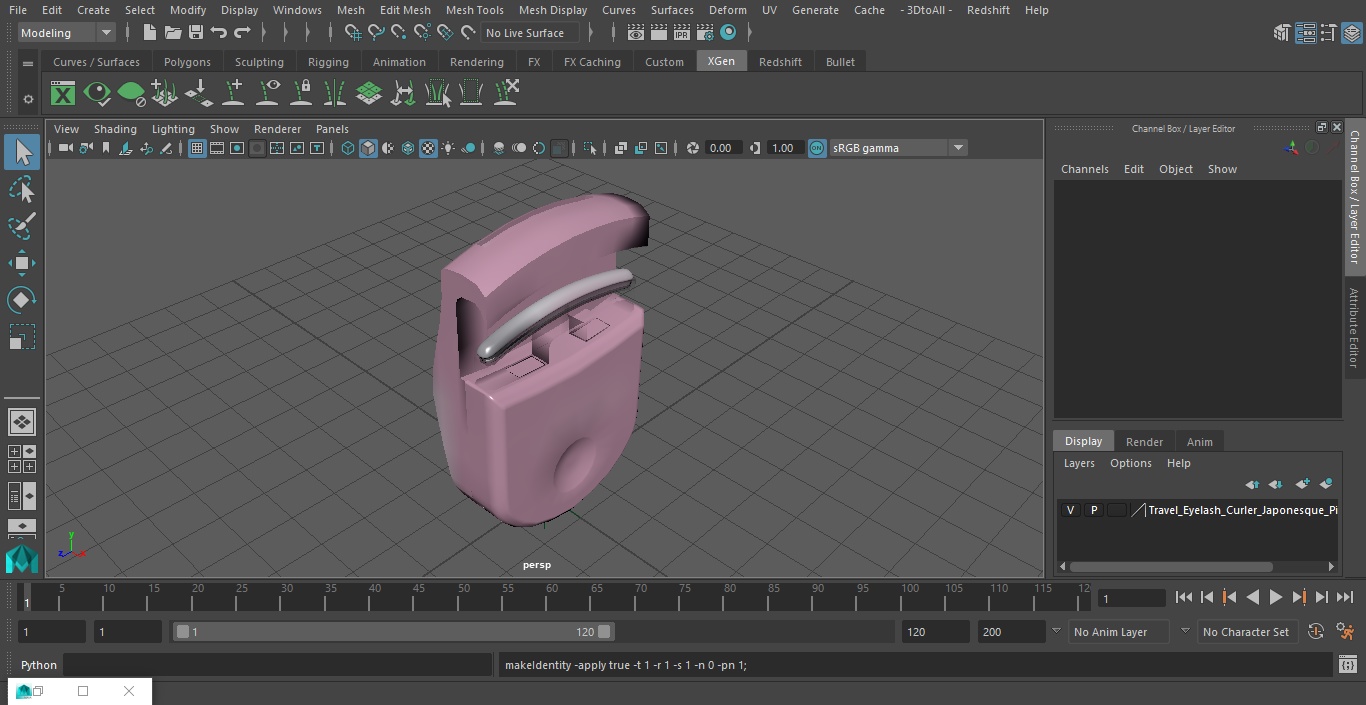This screenshot has height=705, width=1366.
Task: Toggle layer playback P box
Action: [1093, 510]
